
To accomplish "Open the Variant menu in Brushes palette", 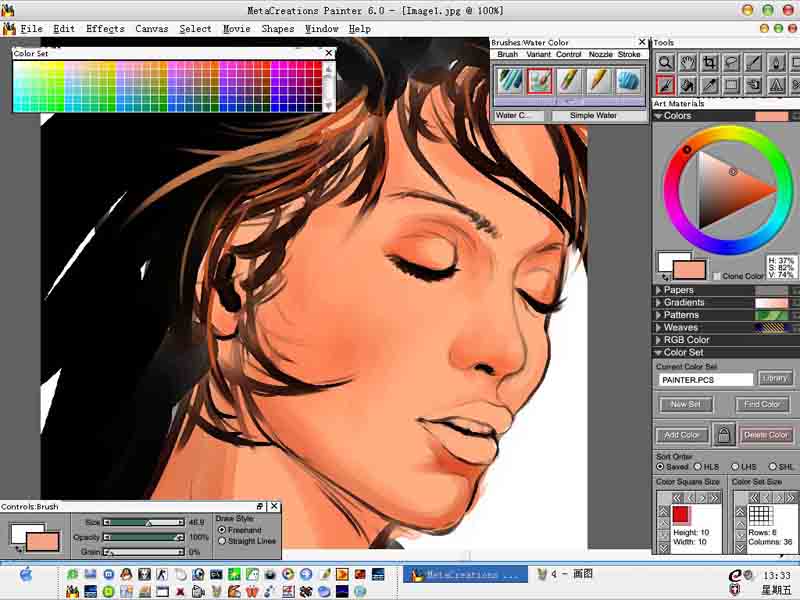I will 538,54.
